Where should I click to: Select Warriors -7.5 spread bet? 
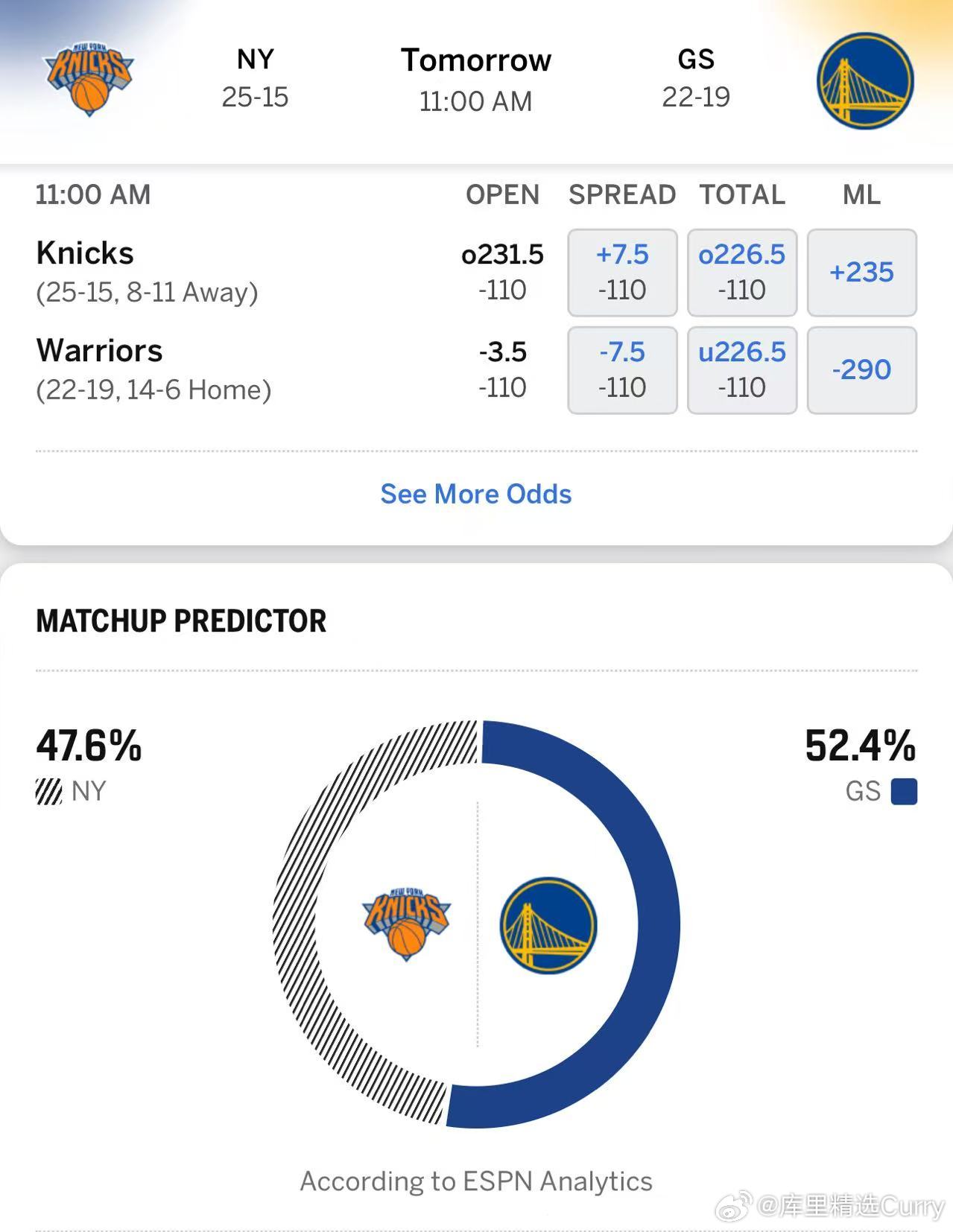click(x=622, y=369)
